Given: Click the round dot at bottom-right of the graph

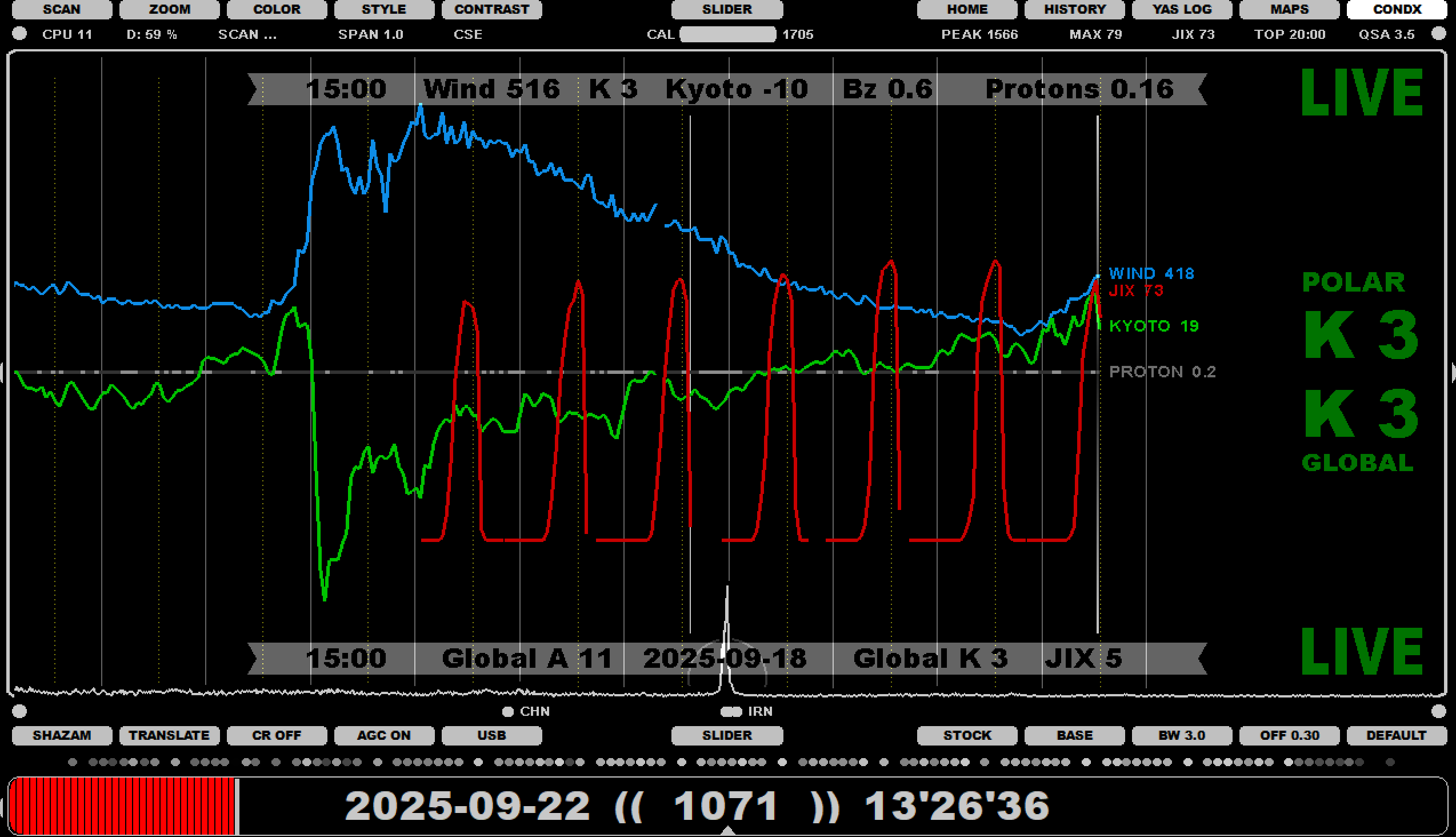Looking at the screenshot, I should point(1438,712).
